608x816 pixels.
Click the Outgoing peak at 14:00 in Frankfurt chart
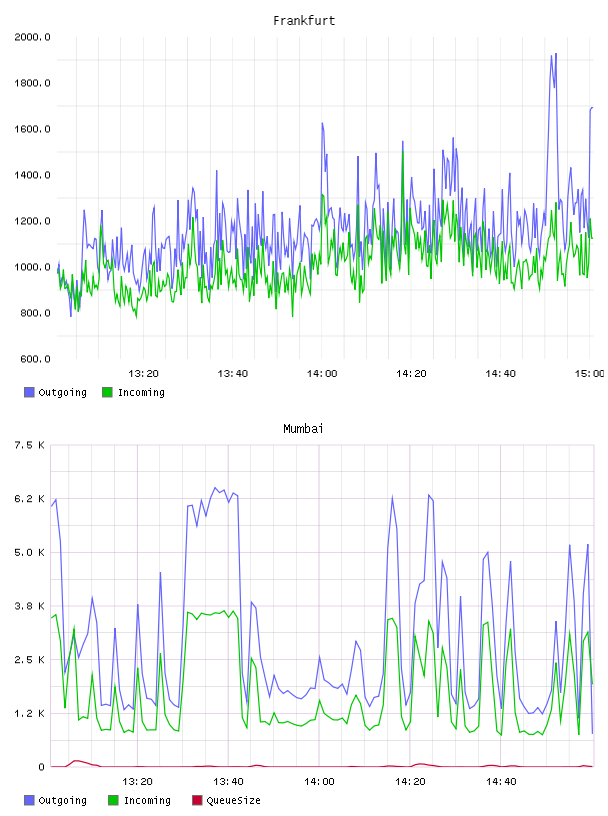coord(322,124)
